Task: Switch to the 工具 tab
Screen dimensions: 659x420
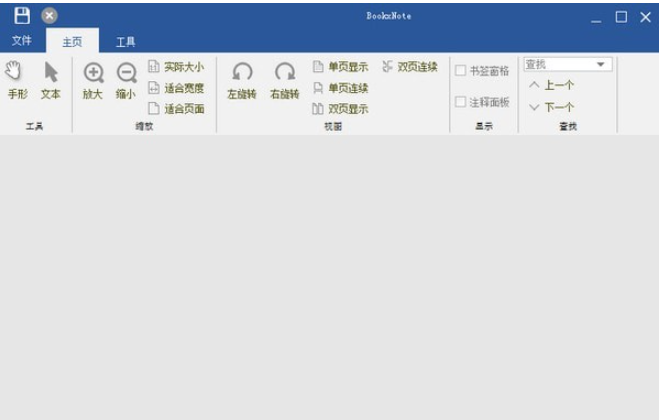Action: tap(125, 42)
